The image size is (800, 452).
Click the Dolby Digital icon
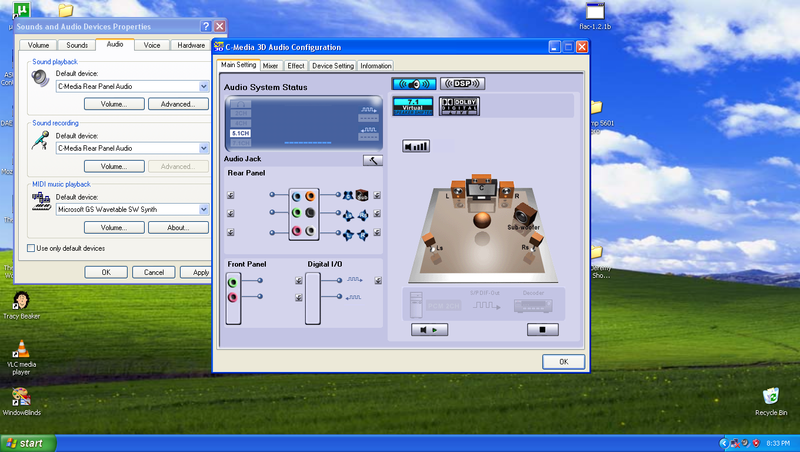point(459,106)
